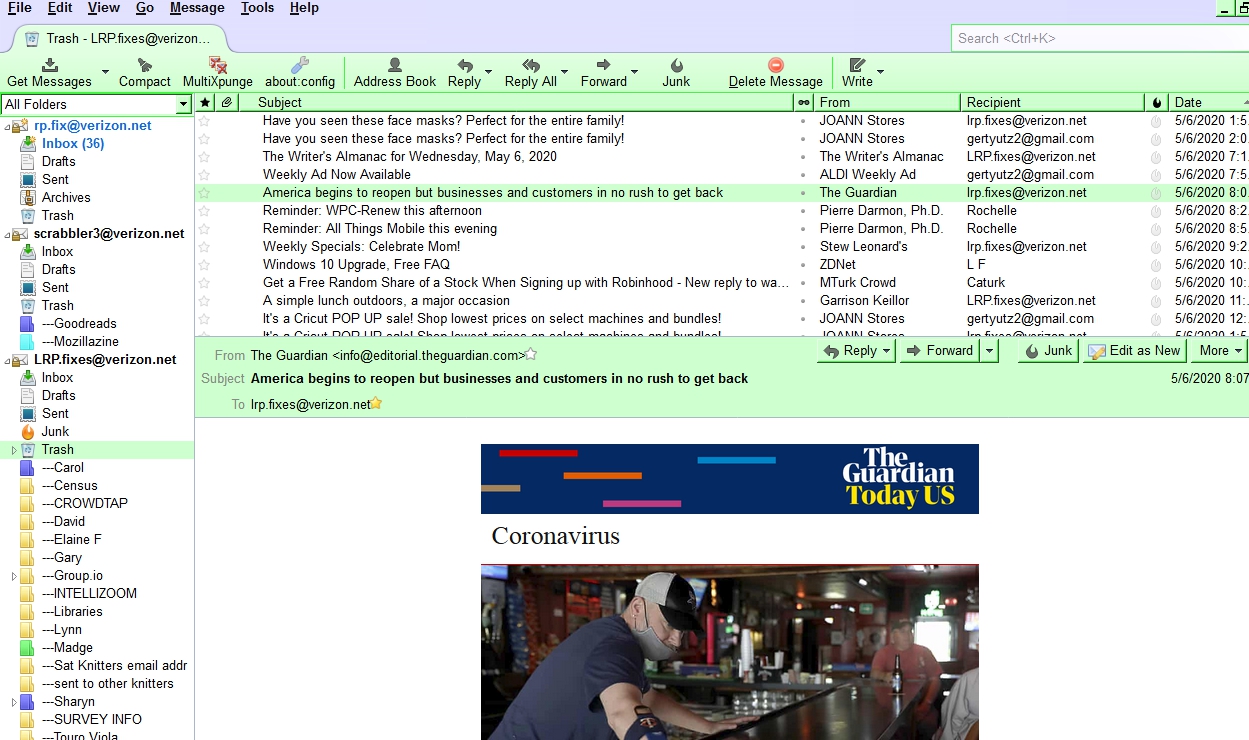Click Forward in the message header pane
The image size is (1249, 740).
940,351
